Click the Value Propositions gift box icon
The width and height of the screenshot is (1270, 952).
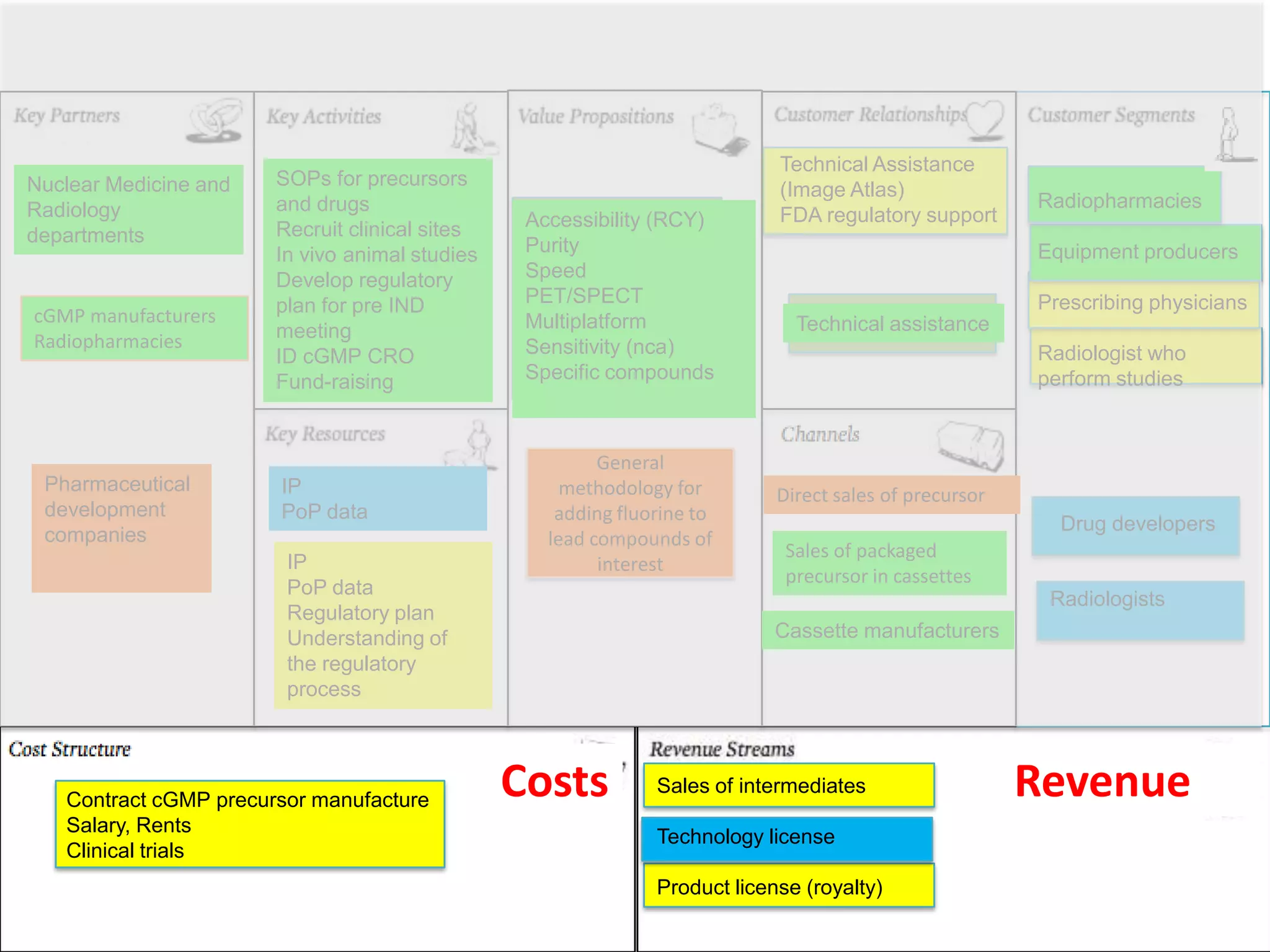(719, 129)
